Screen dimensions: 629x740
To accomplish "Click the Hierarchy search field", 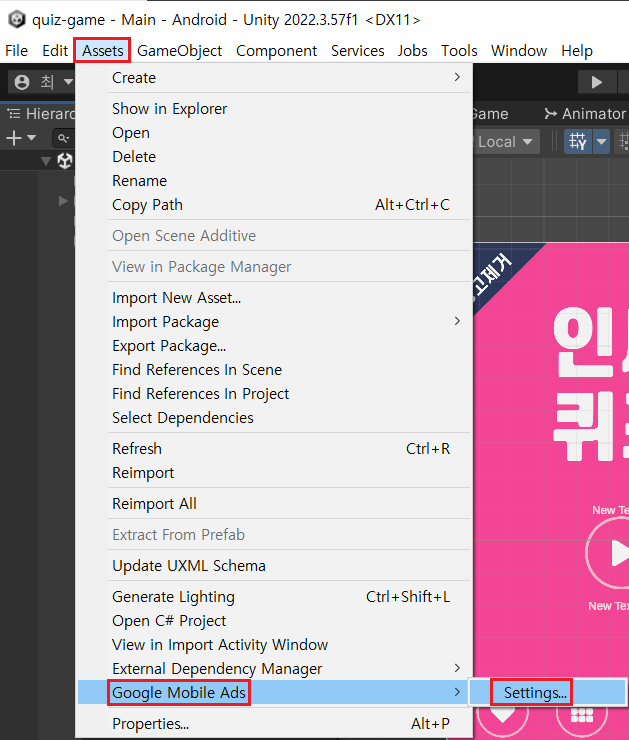I will [64, 138].
